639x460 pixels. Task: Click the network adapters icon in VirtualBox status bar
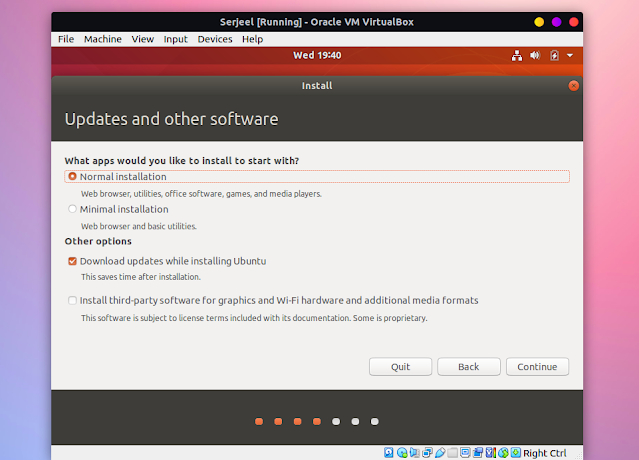coord(427,453)
